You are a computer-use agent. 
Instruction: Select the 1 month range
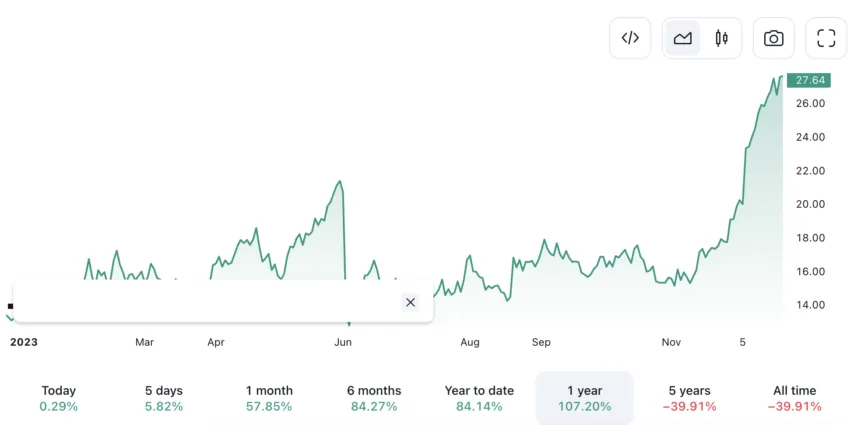269,398
